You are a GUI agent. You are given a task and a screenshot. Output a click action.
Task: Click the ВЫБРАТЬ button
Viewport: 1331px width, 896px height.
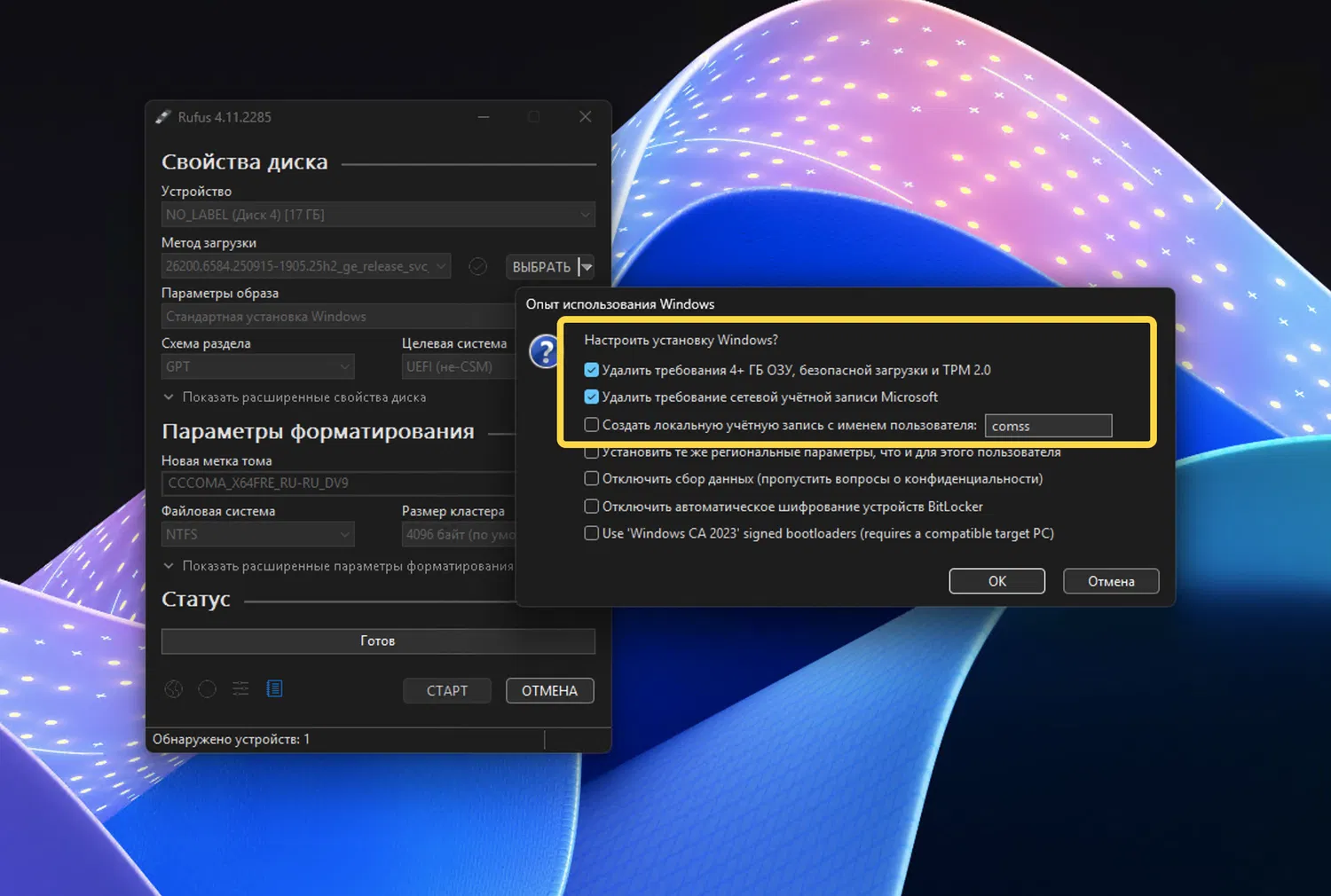coord(541,267)
